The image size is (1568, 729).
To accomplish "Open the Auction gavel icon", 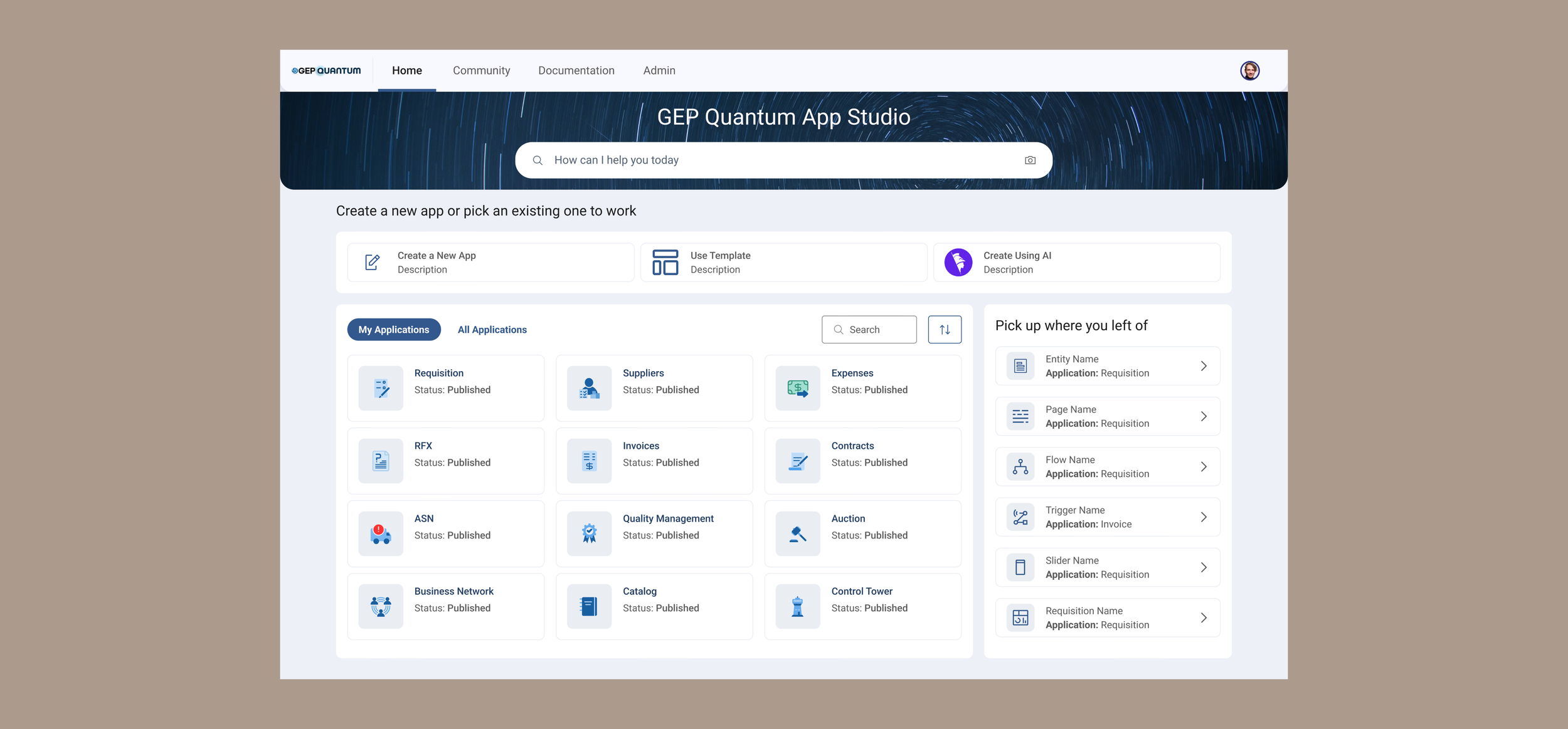I will click(797, 534).
